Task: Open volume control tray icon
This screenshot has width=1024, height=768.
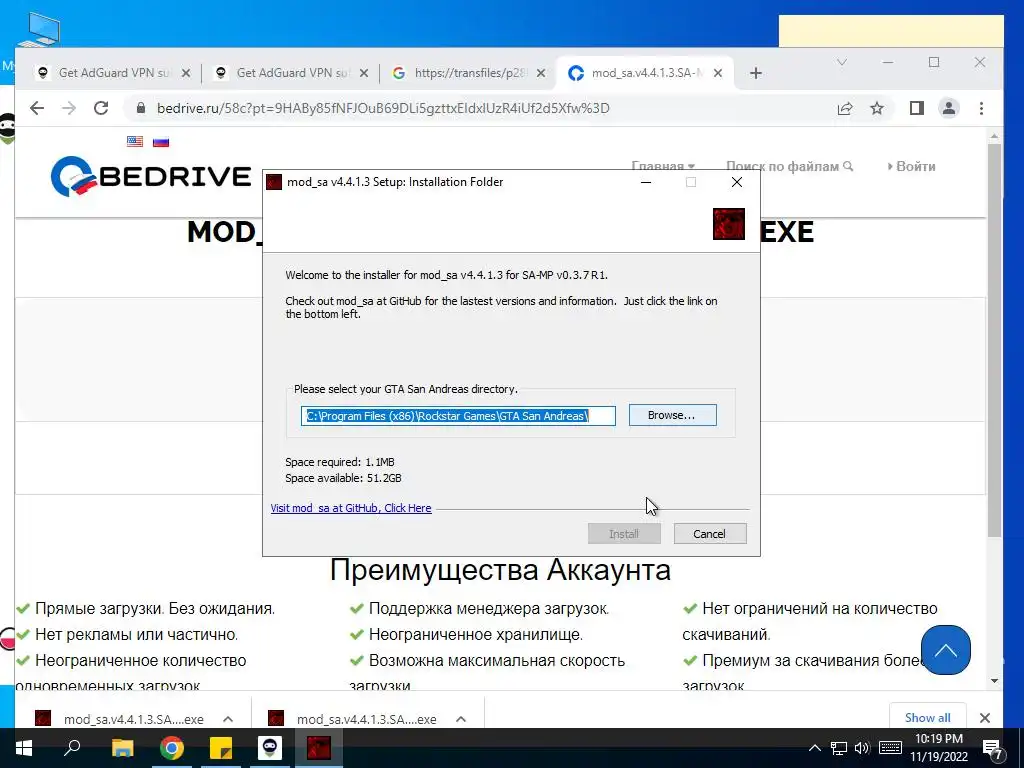Action: pos(862,748)
